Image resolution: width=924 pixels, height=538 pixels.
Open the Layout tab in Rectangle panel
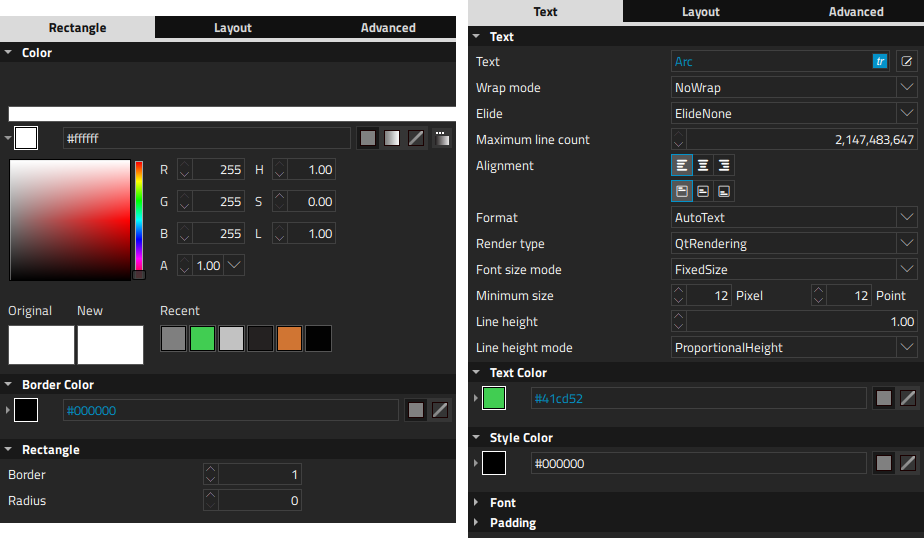click(233, 28)
